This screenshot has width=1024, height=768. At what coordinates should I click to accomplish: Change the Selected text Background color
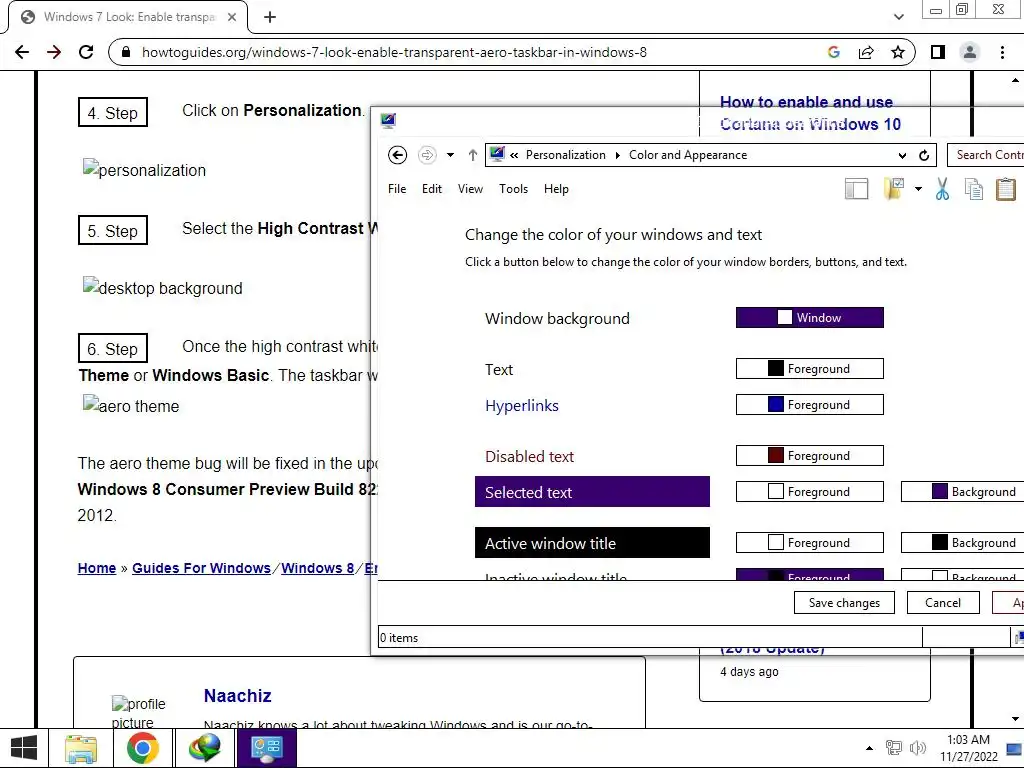(x=963, y=491)
